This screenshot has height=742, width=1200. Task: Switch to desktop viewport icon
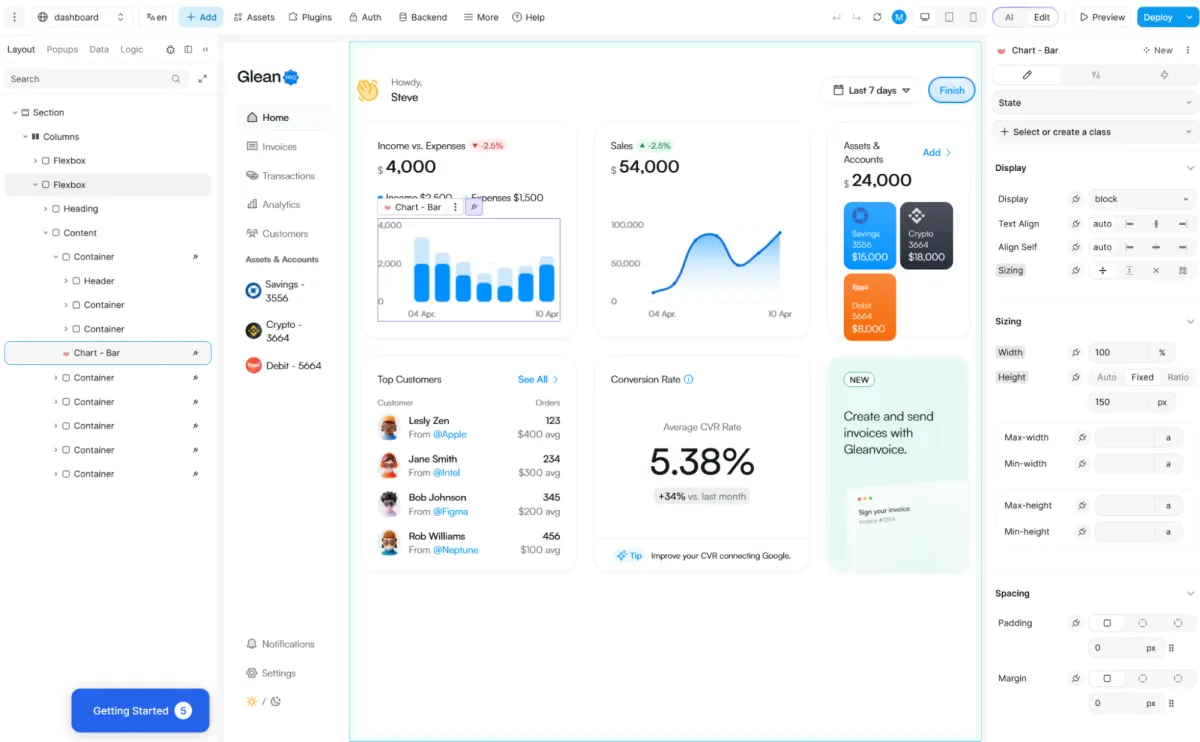925,17
